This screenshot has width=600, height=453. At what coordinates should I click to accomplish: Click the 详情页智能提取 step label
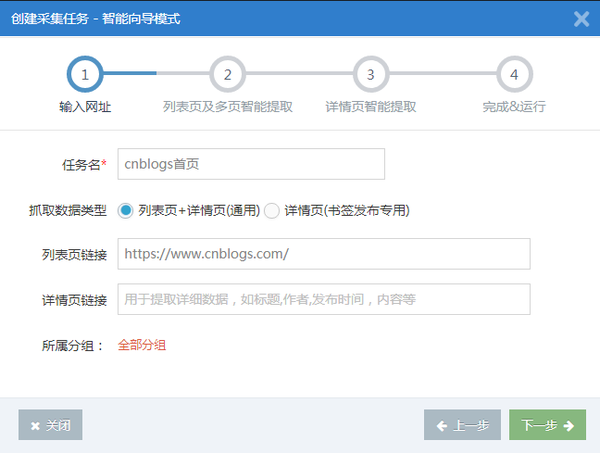click(x=371, y=107)
